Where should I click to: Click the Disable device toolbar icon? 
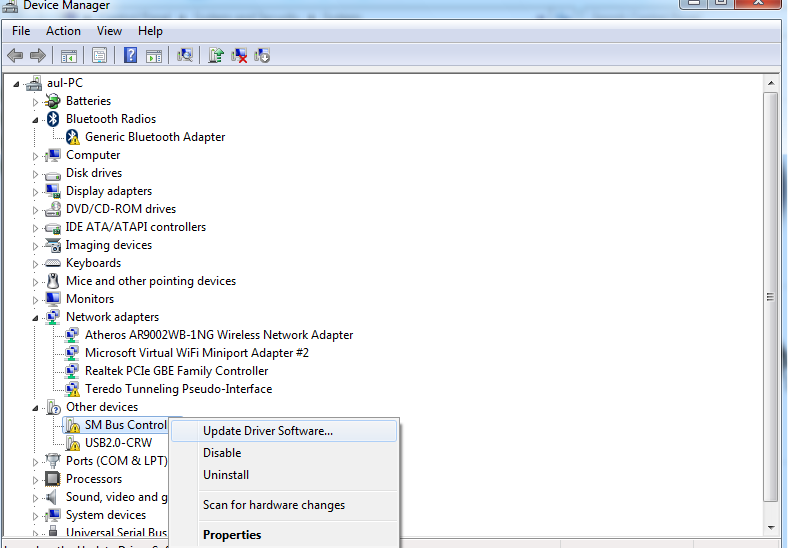point(262,55)
